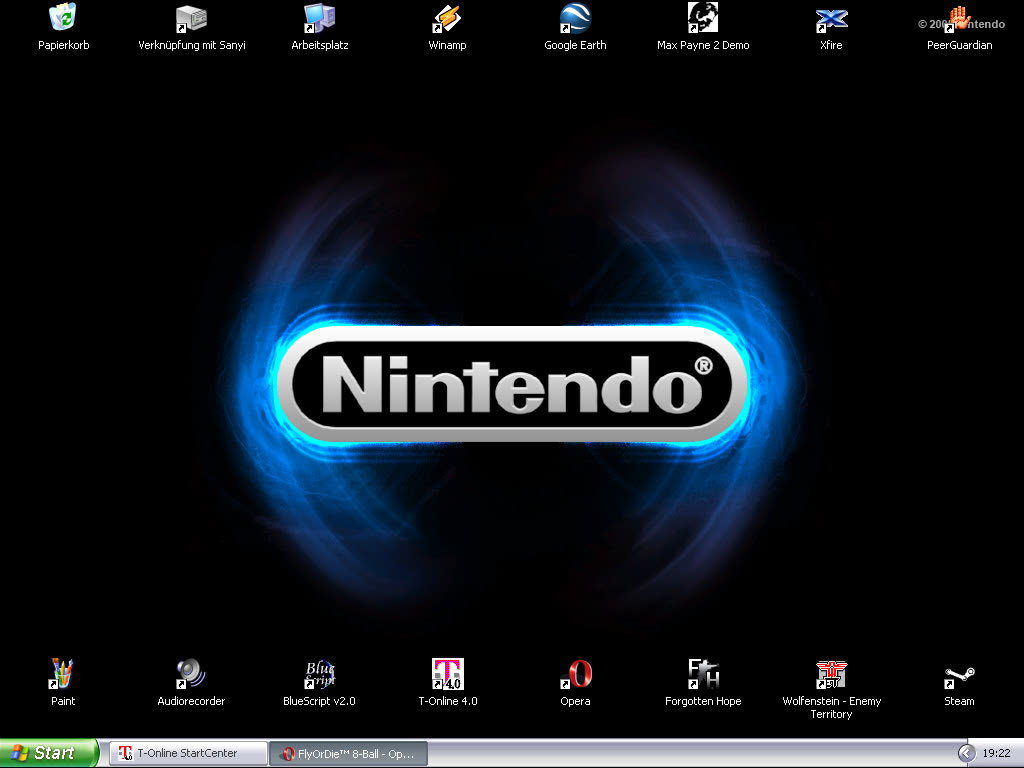Image resolution: width=1024 pixels, height=768 pixels.
Task: Select Wolfenstein - Enemy Territory icon
Action: pyautogui.click(x=831, y=675)
